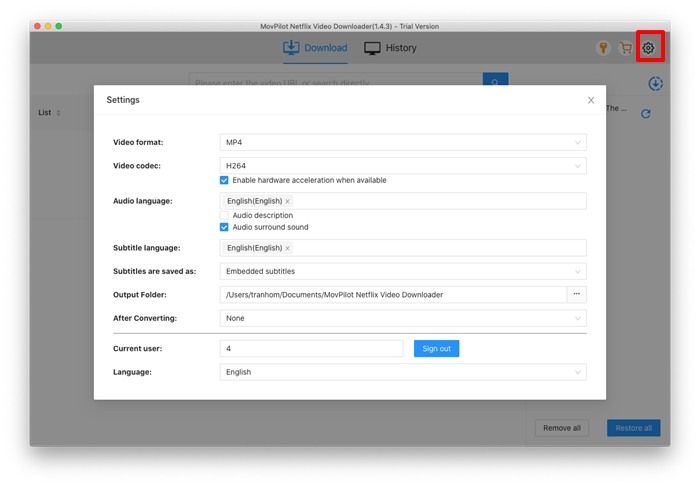Open settings via the gear icon
700x486 pixels.
tap(648, 47)
